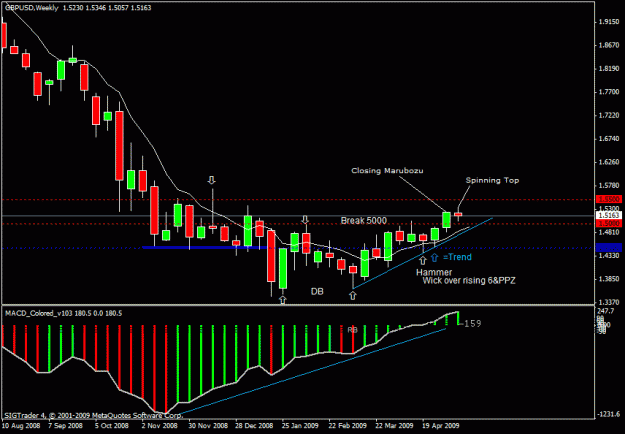Select the Closing Marubozu annotation label
Viewport: 625px width, 434px height.
pos(387,171)
